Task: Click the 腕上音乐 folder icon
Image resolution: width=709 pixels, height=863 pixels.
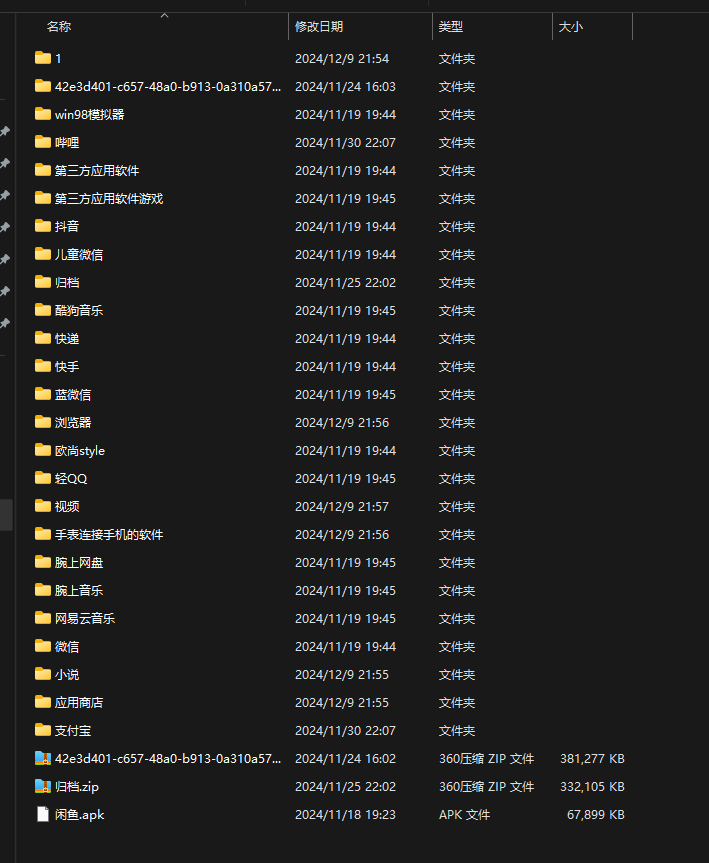Action: (x=42, y=590)
